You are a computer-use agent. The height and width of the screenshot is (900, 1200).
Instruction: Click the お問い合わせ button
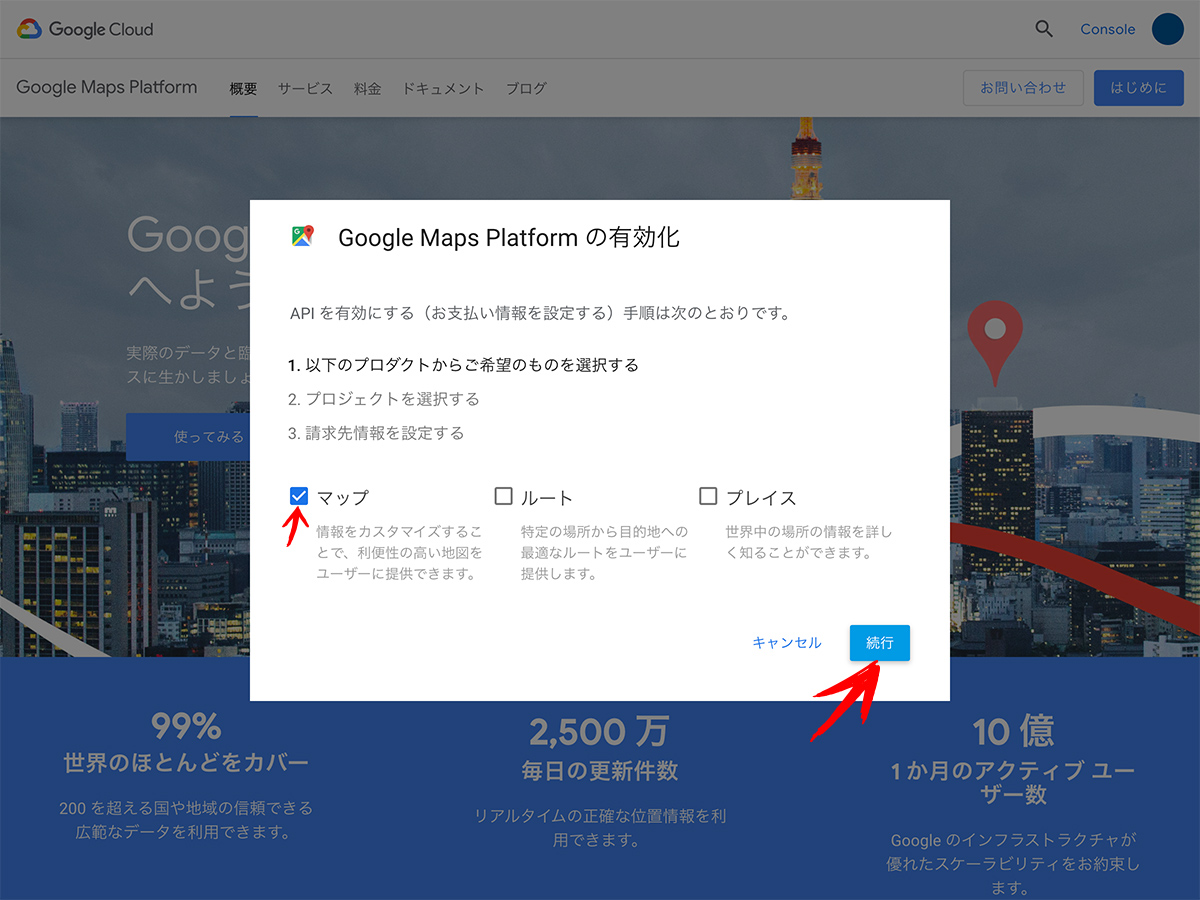pyautogui.click(x=1022, y=87)
